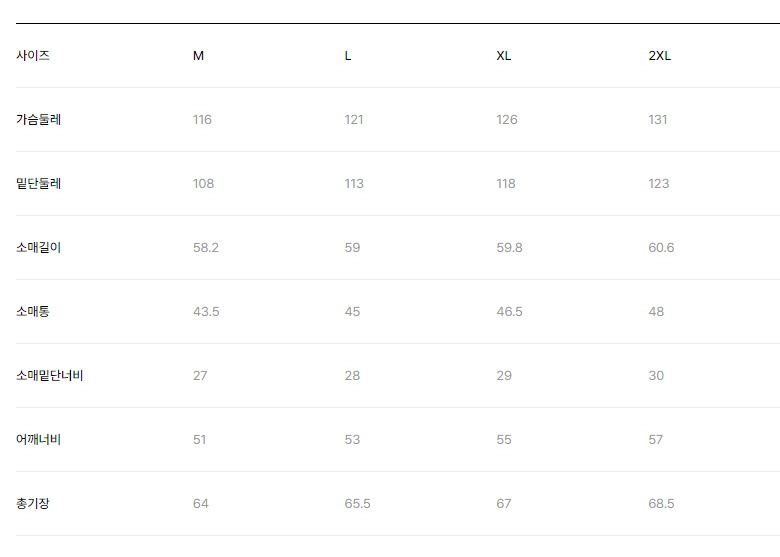
Task: Click the 소매통 row label
Action: click(x=33, y=311)
